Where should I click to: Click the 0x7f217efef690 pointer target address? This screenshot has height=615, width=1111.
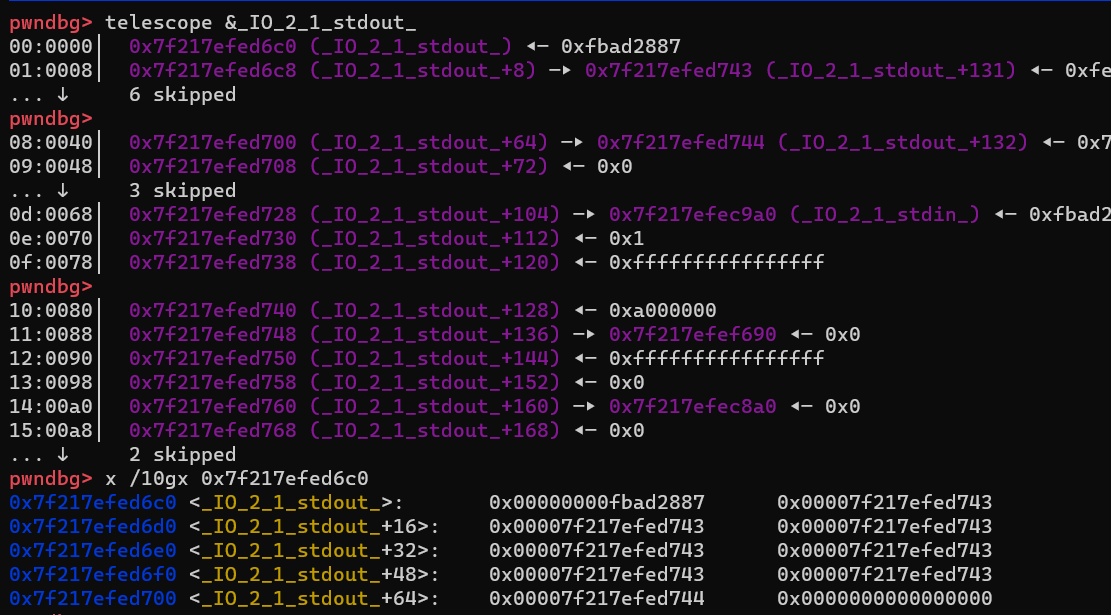click(692, 334)
